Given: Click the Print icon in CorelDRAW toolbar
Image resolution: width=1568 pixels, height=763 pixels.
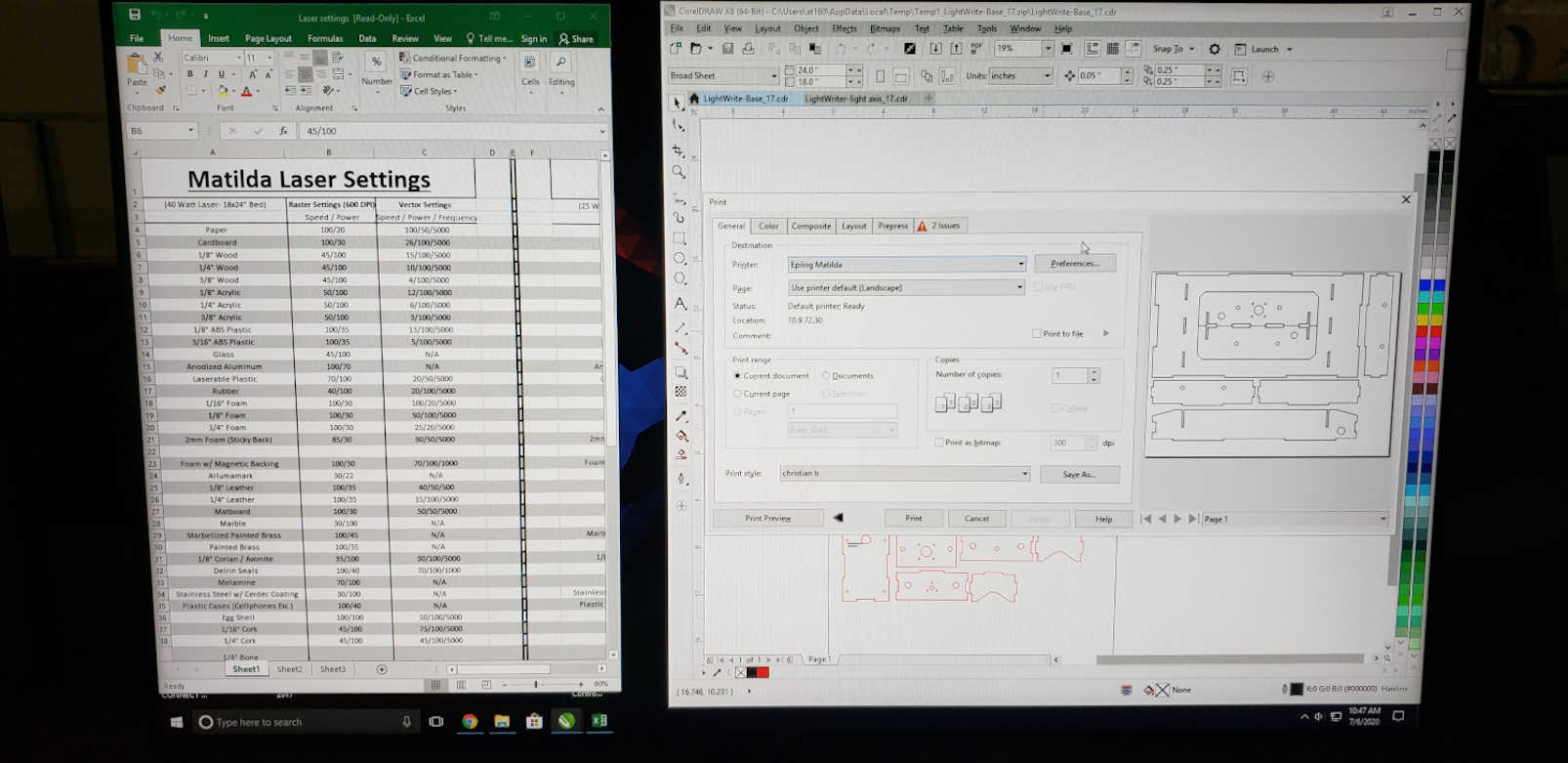Looking at the screenshot, I should coord(748,48).
